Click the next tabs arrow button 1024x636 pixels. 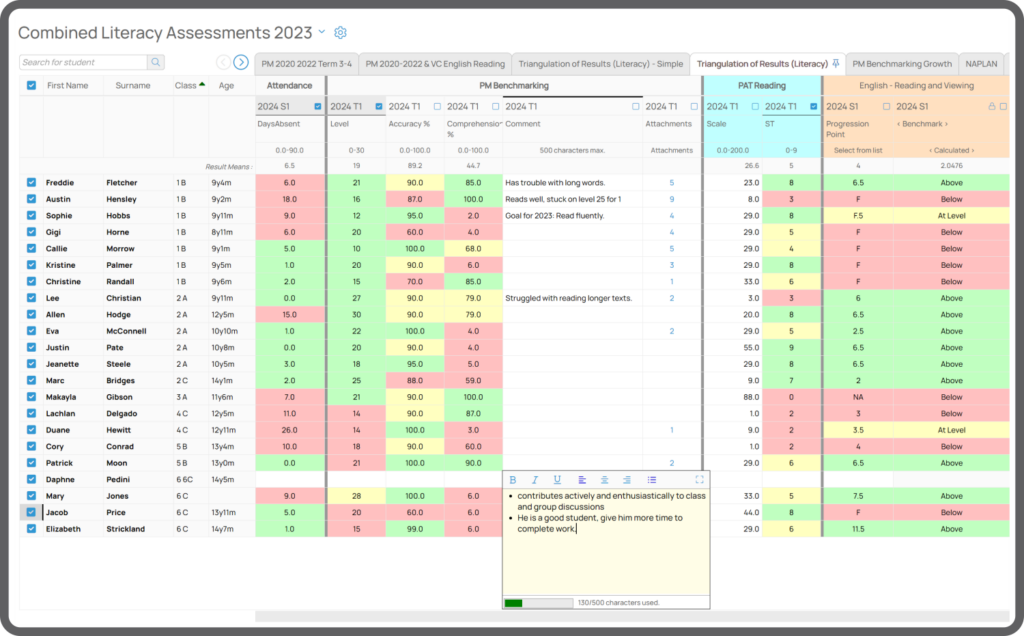click(241, 62)
